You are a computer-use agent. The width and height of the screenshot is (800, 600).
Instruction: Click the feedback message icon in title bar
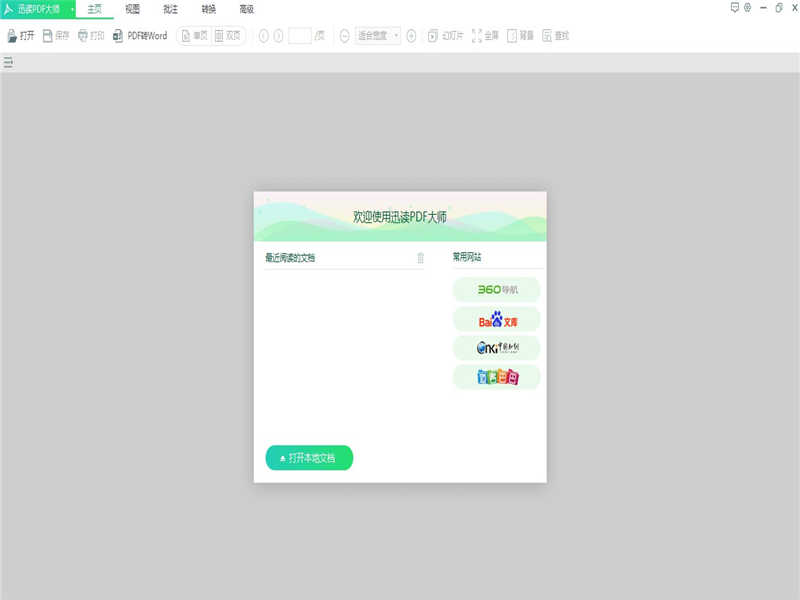tap(735, 8)
